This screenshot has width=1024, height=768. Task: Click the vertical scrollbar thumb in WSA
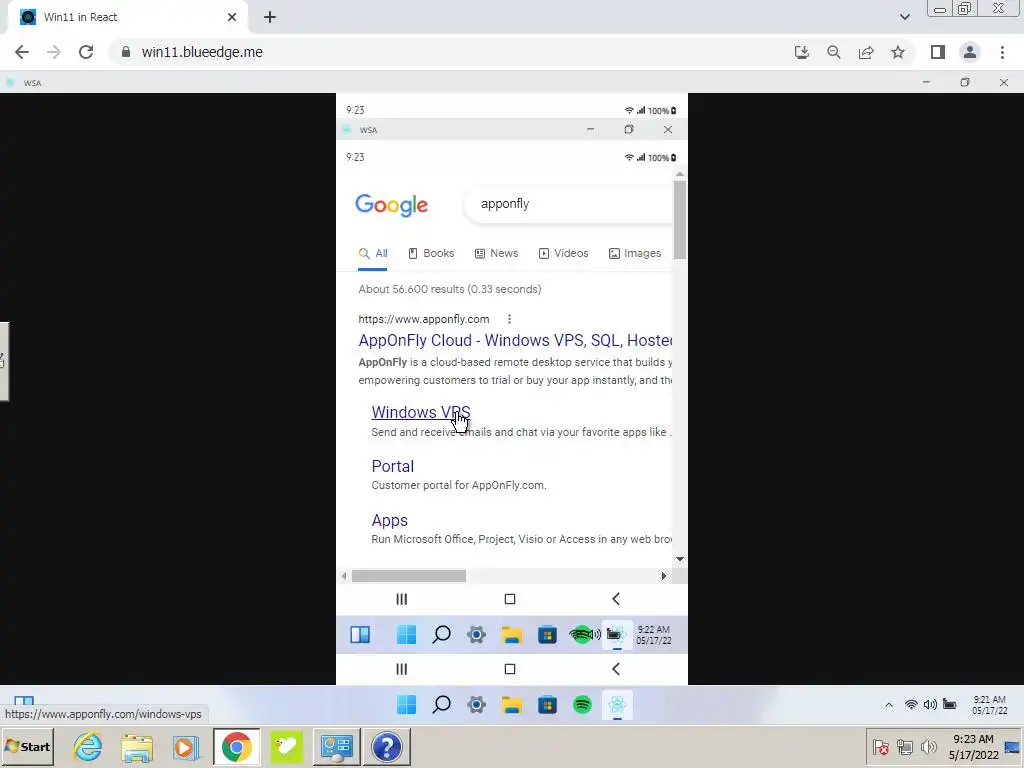680,219
